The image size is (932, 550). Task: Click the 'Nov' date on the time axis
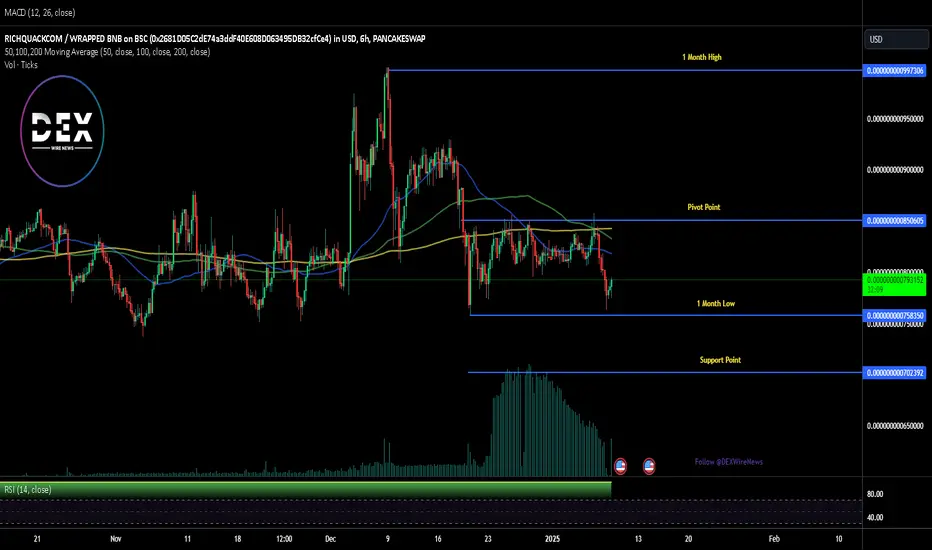[x=116, y=539]
